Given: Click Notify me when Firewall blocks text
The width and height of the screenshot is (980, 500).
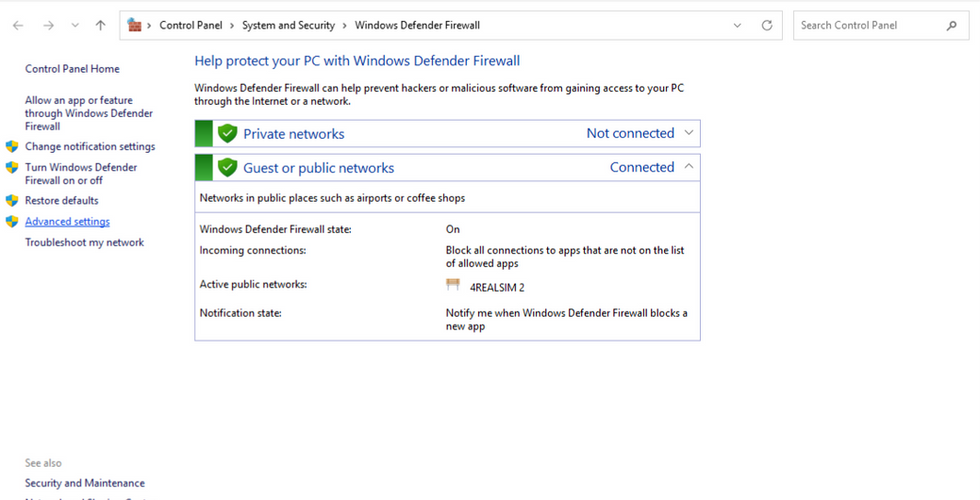Looking at the screenshot, I should point(566,319).
